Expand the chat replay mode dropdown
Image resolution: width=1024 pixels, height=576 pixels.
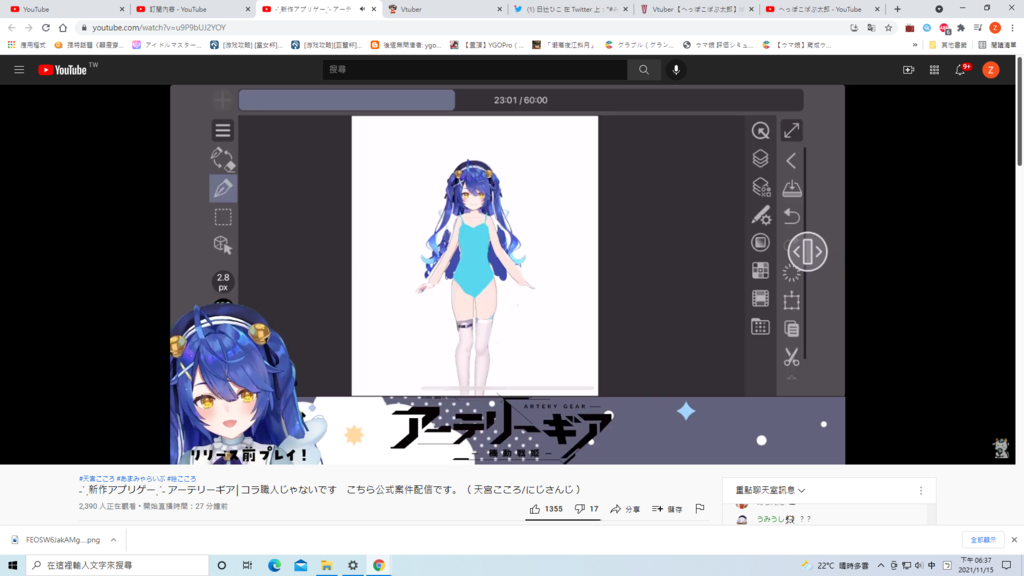click(x=770, y=490)
